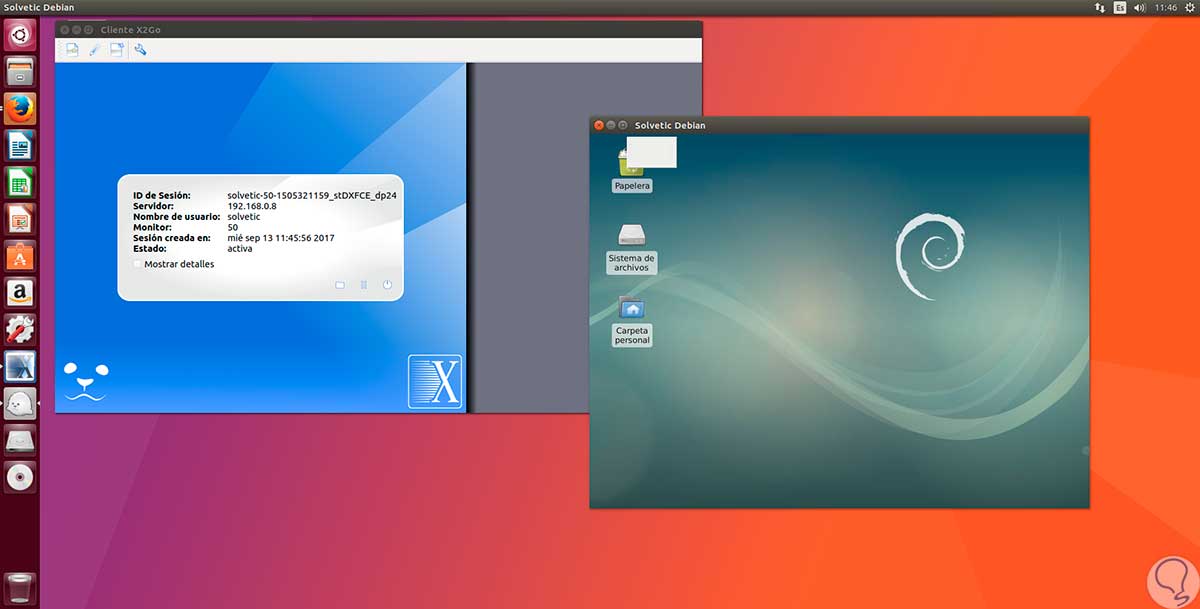Open the Trash at bottom of the launcher

20,588
